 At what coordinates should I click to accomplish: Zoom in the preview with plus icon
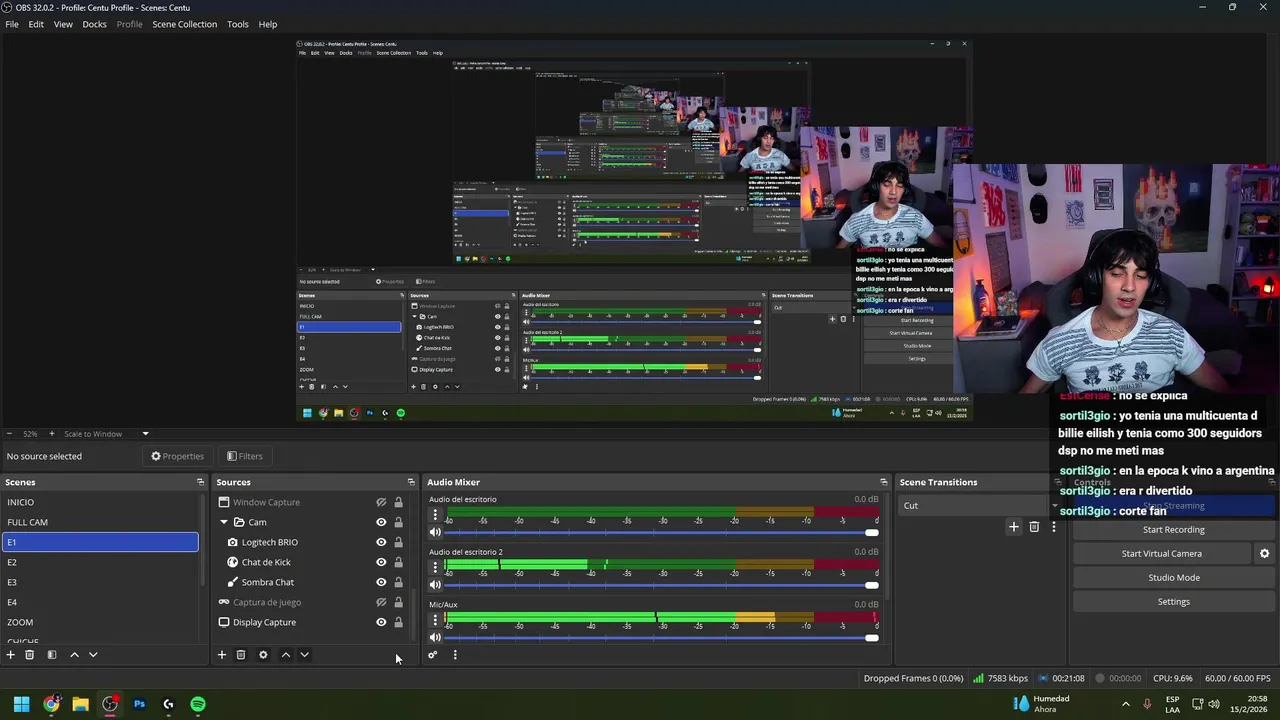(x=52, y=434)
